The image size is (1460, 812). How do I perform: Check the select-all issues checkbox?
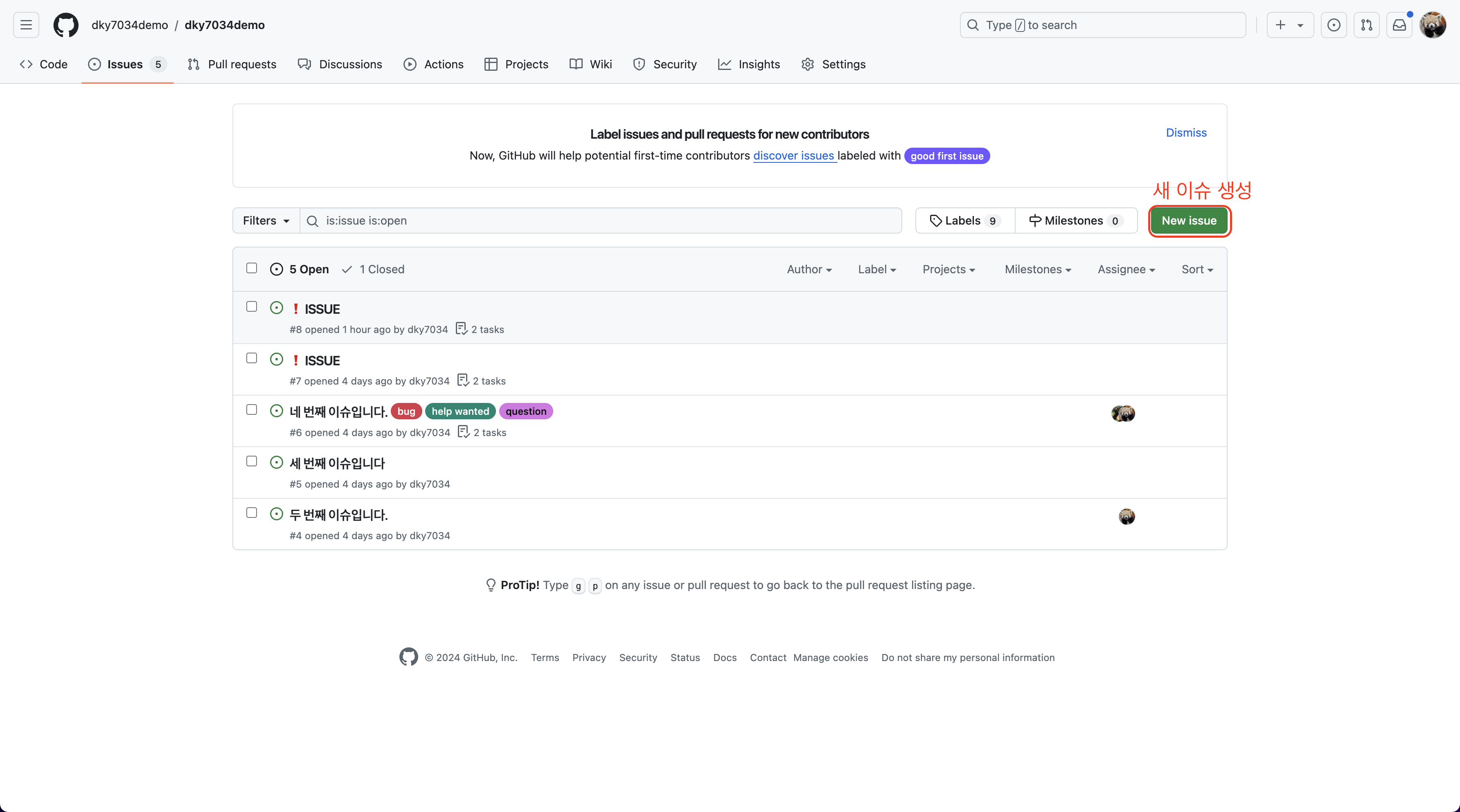coord(252,268)
